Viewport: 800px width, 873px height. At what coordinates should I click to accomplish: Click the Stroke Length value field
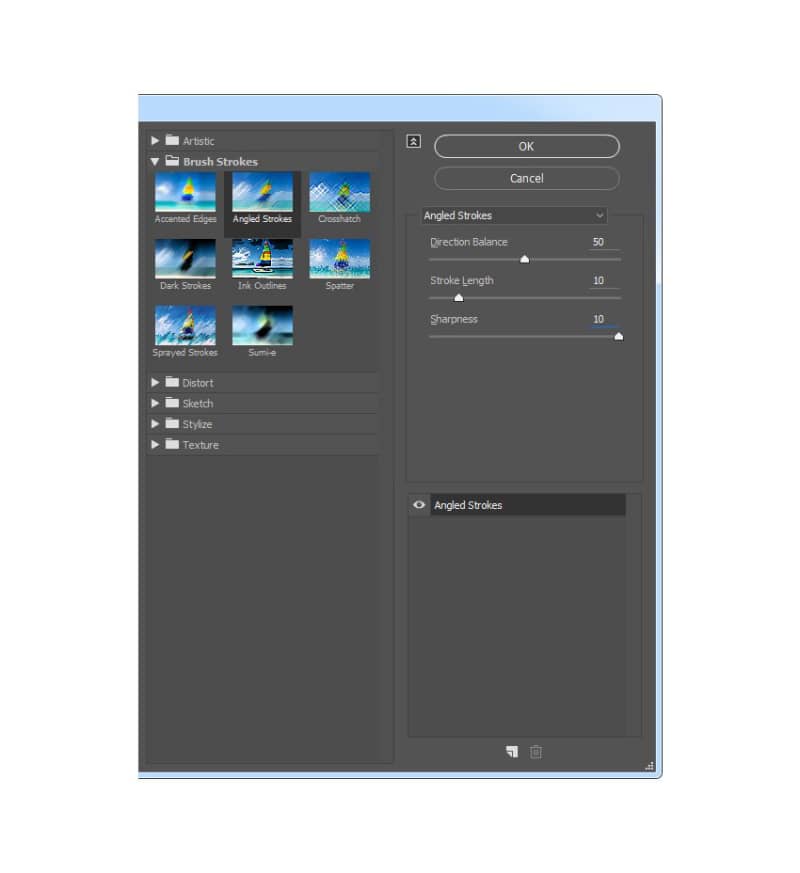point(604,281)
